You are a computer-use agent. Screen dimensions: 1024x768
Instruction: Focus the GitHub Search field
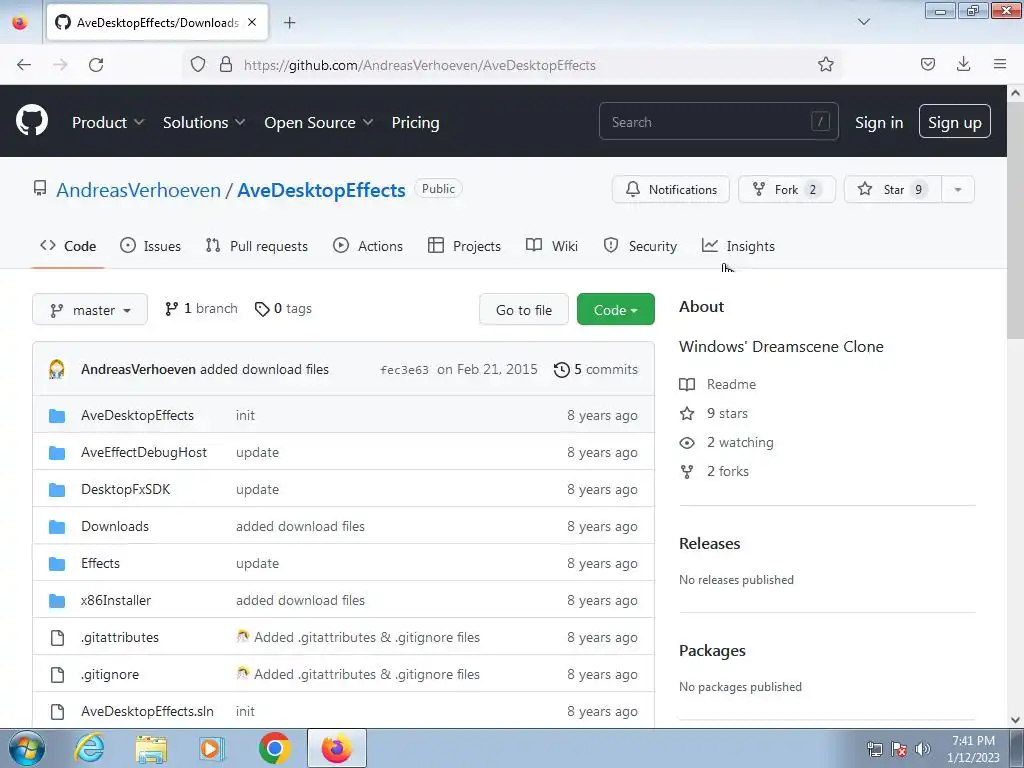click(x=718, y=121)
